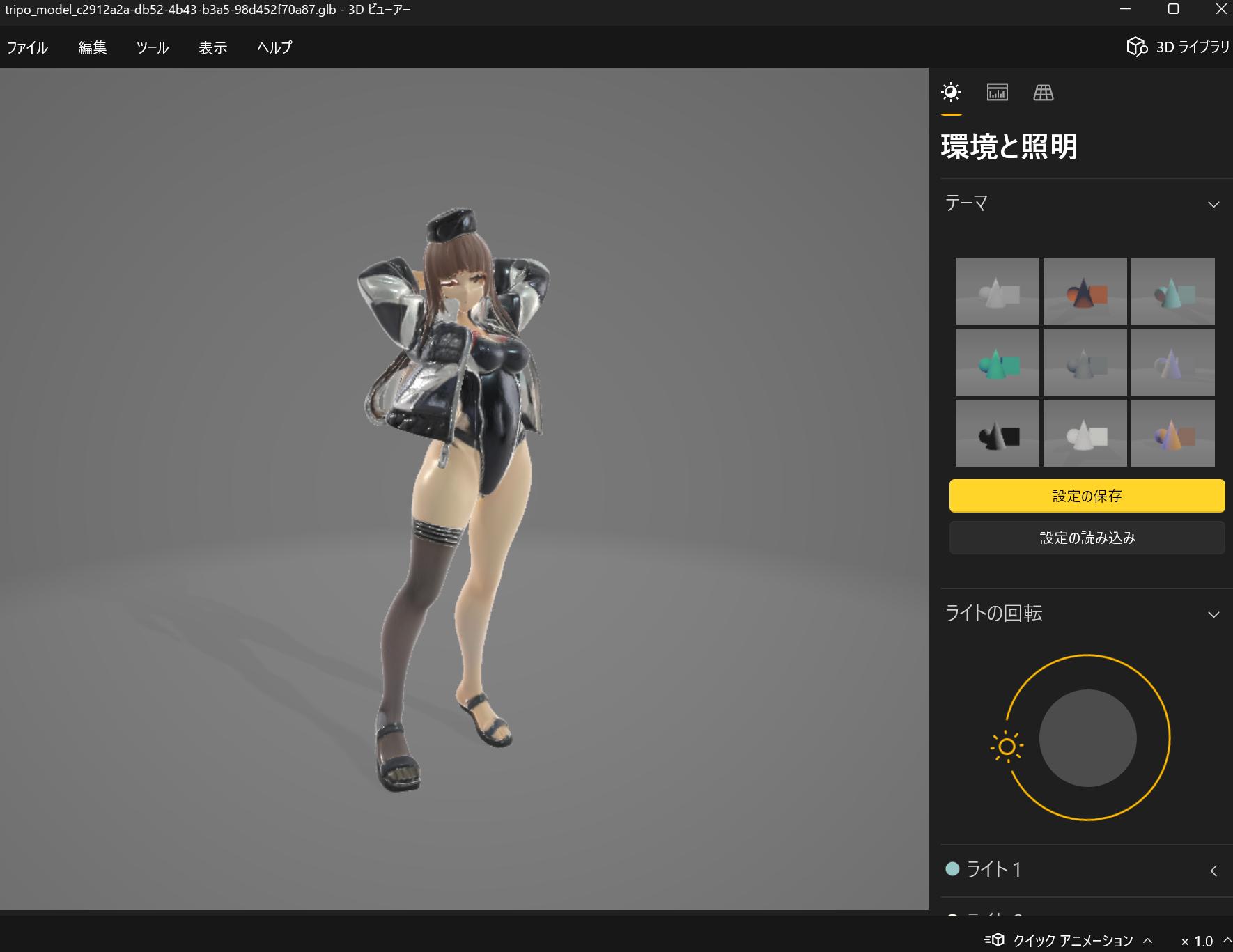Open the ファイル menu
The height and width of the screenshot is (952, 1233).
pos(27,47)
